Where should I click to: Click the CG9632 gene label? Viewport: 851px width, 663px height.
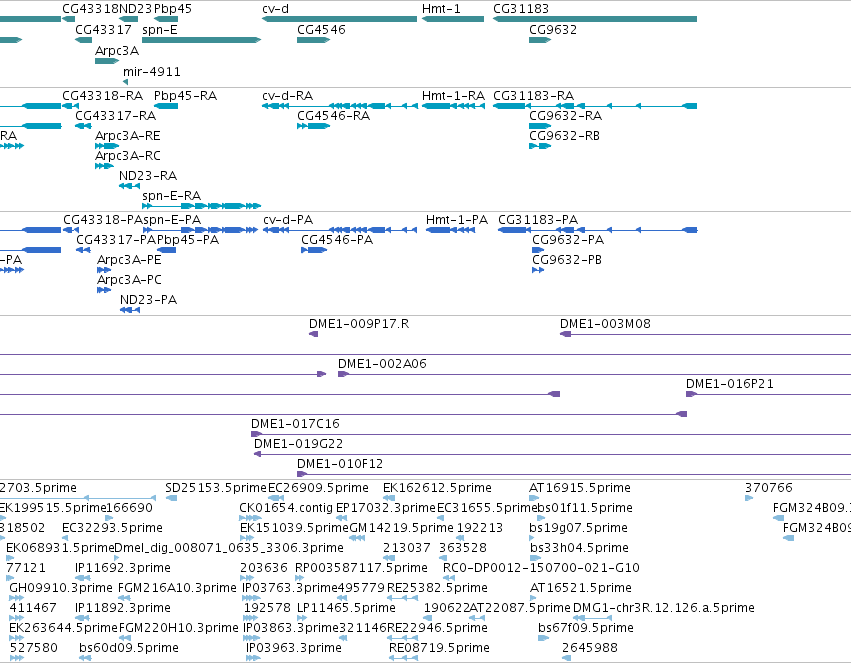[x=552, y=29]
